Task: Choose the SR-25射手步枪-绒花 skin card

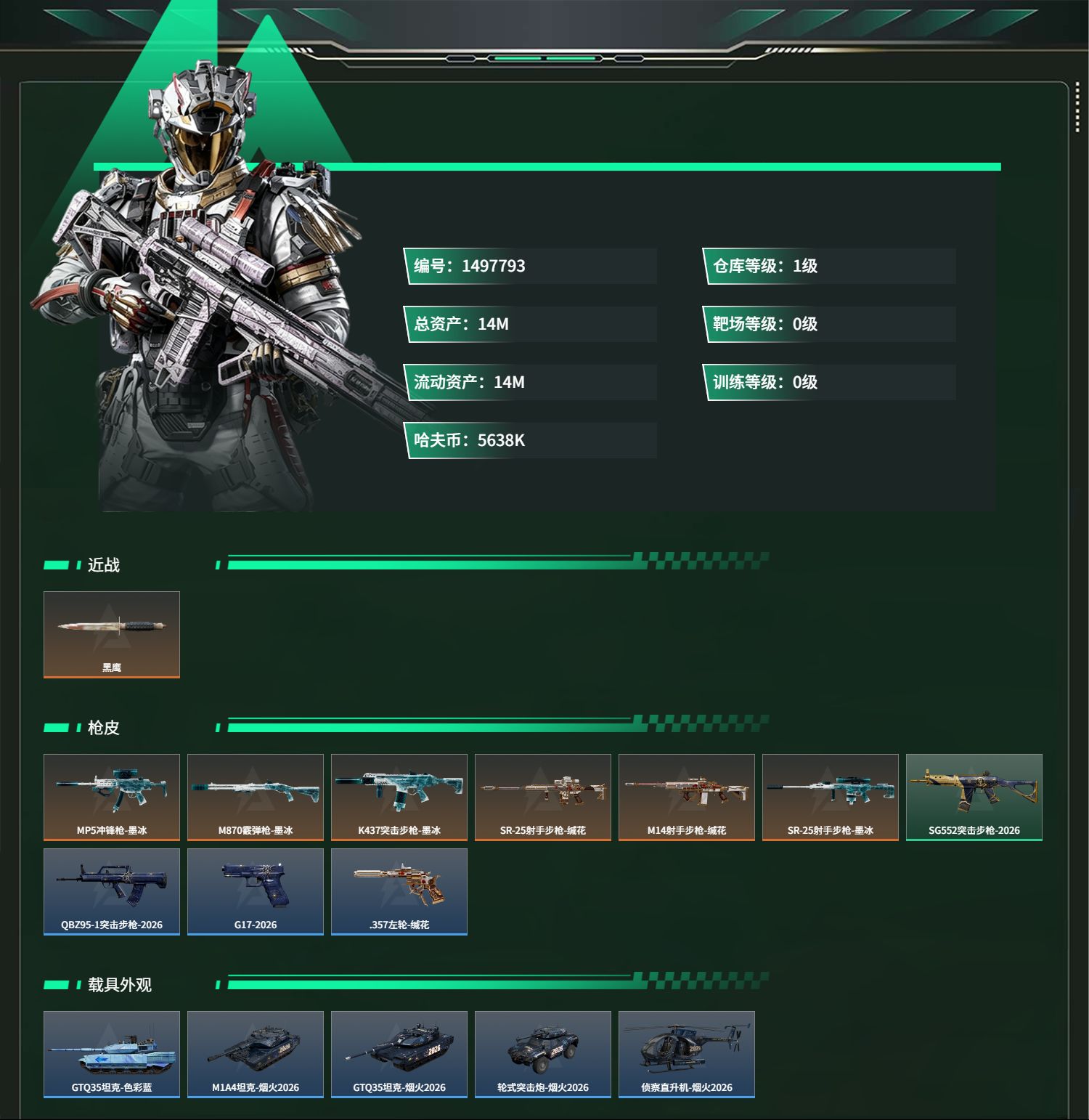Action: [x=543, y=798]
